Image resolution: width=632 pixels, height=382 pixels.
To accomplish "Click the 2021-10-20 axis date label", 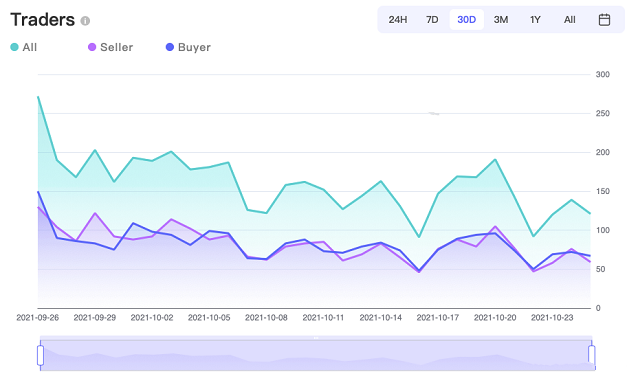I will tap(495, 318).
